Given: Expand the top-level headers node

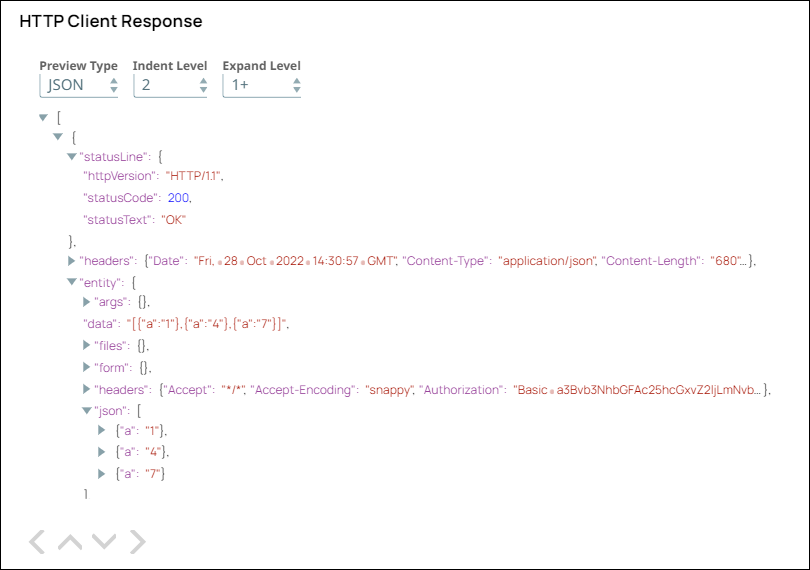Looking at the screenshot, I should [x=71, y=261].
